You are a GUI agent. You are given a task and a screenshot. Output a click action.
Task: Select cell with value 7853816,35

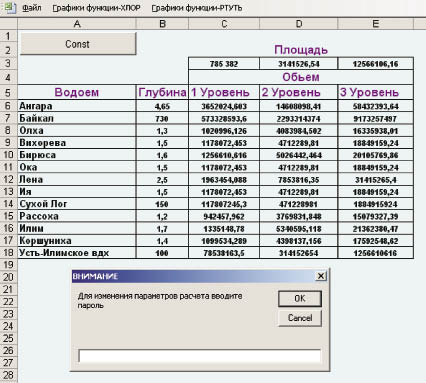coord(299,179)
